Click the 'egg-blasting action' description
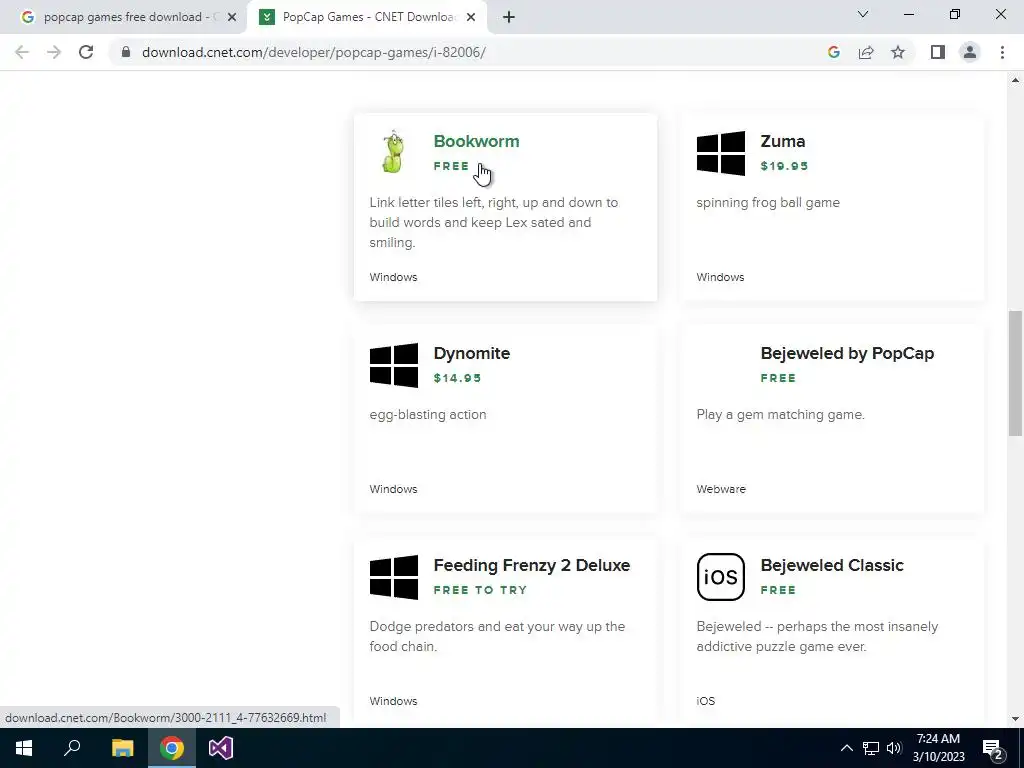 [x=428, y=415]
